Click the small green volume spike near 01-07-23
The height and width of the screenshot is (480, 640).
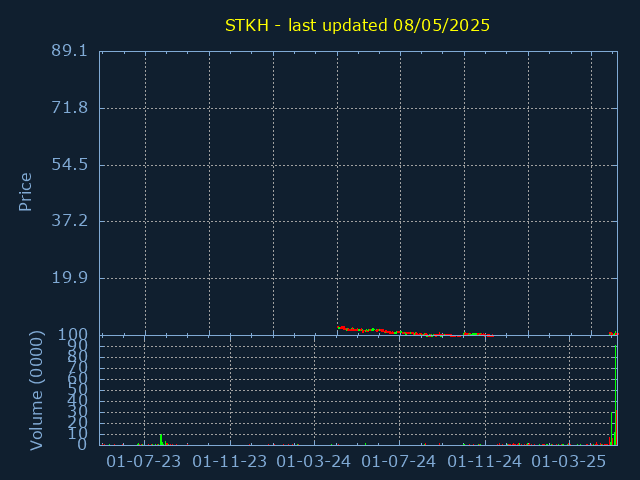click(x=161, y=440)
